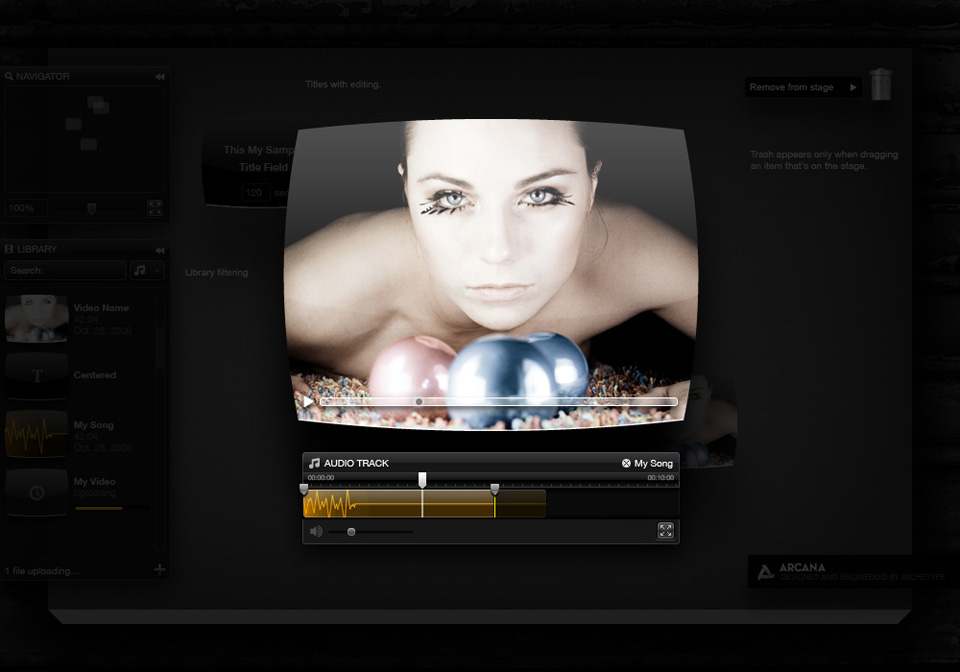Click the Library panel icon
This screenshot has height=672, width=960.
[9, 249]
